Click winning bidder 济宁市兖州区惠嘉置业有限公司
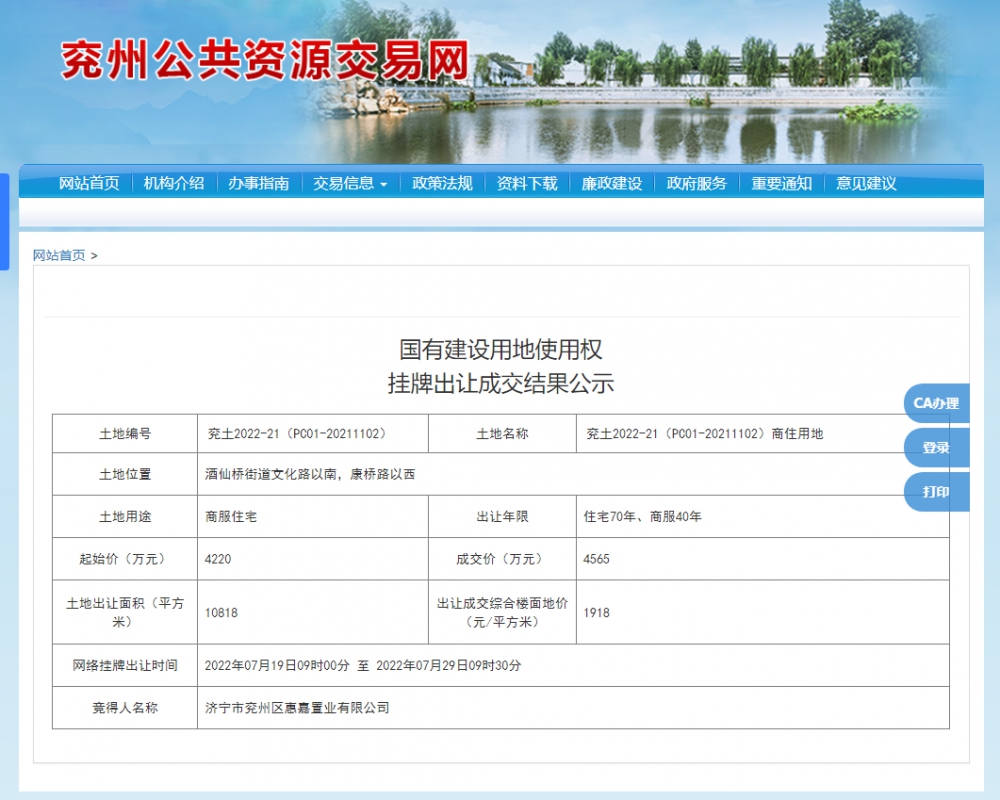Image resolution: width=1000 pixels, height=800 pixels. 298,707
